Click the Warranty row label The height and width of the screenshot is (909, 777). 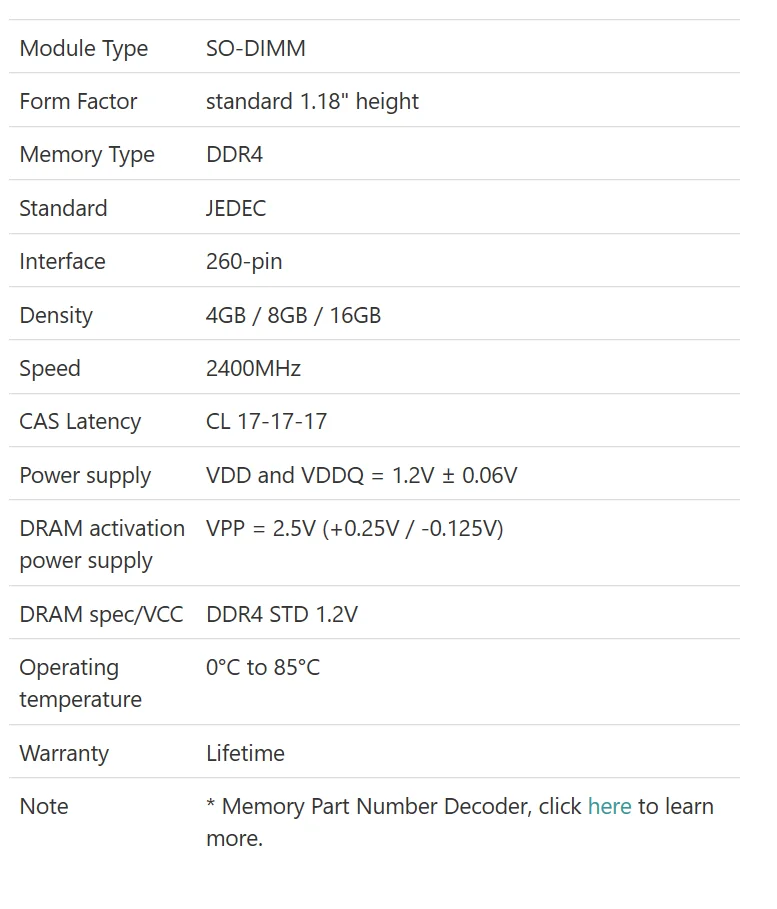tap(64, 754)
